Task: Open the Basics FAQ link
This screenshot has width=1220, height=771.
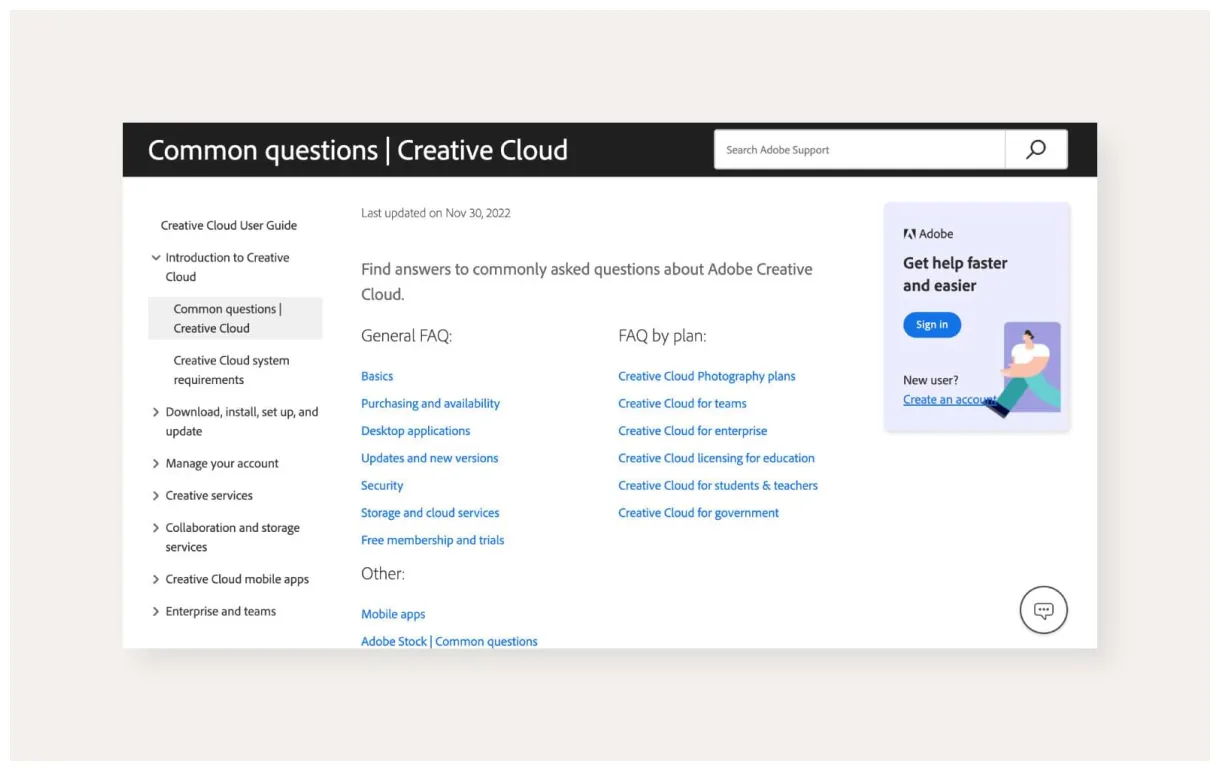Action: (377, 377)
